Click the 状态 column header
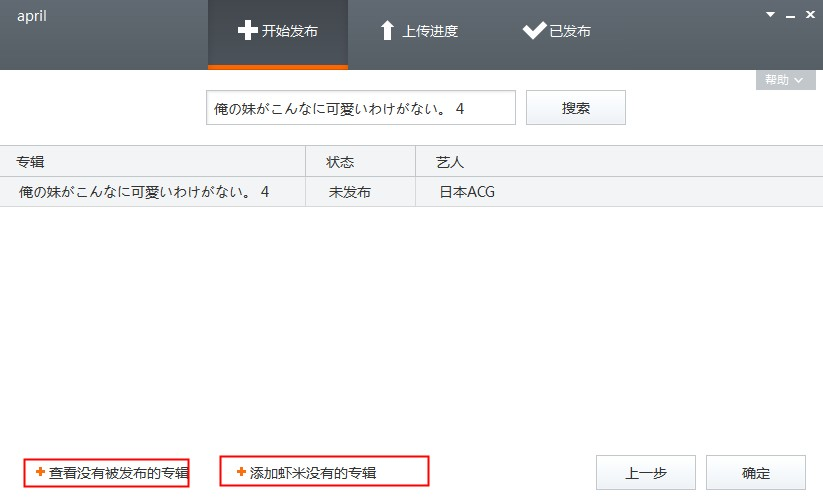The width and height of the screenshot is (823, 500). [x=360, y=162]
